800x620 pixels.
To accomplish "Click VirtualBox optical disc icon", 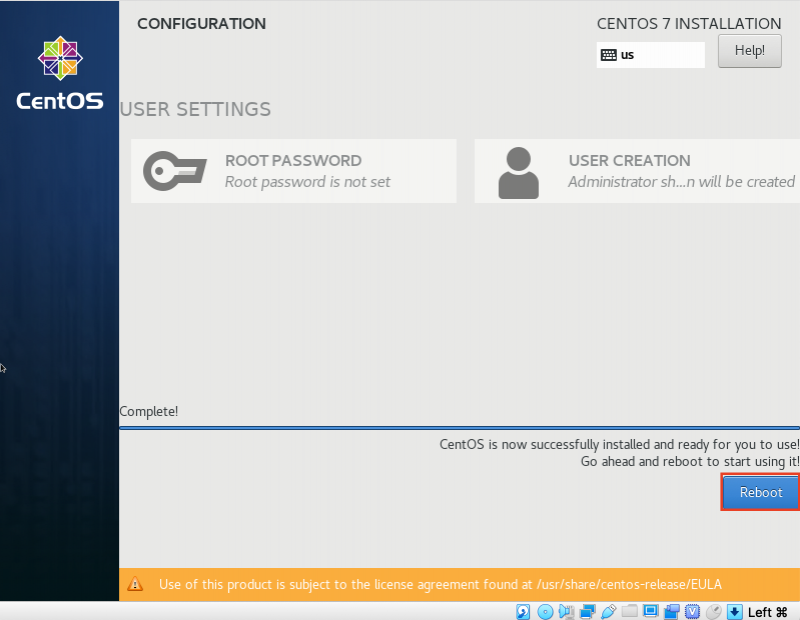I will pos(545,611).
